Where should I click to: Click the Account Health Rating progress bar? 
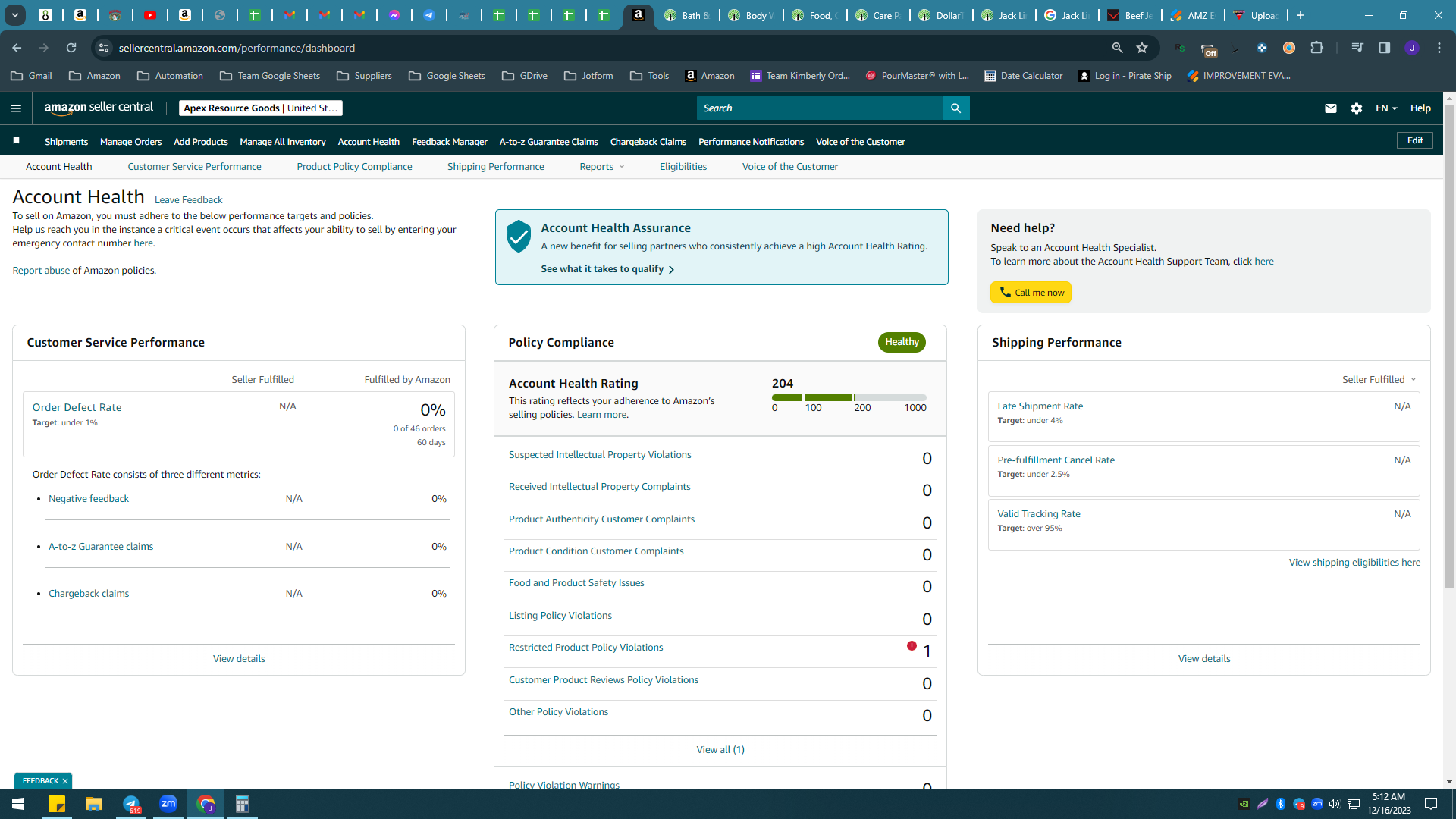click(849, 397)
